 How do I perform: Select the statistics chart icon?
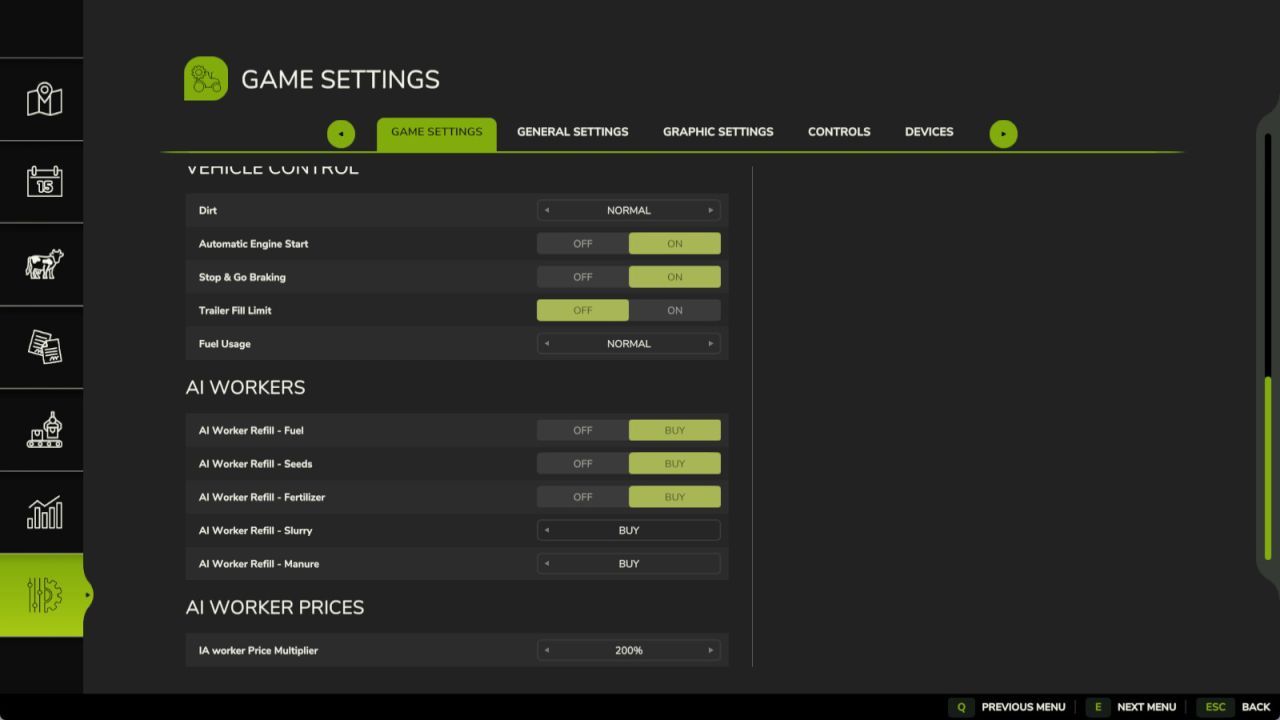pos(42,512)
